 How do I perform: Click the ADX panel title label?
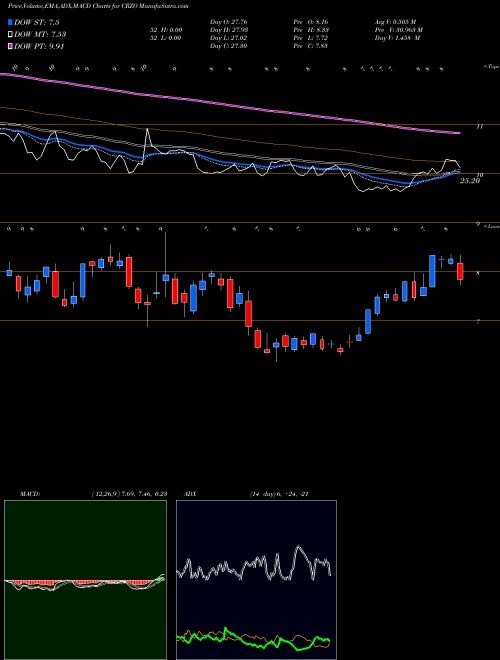(189, 494)
